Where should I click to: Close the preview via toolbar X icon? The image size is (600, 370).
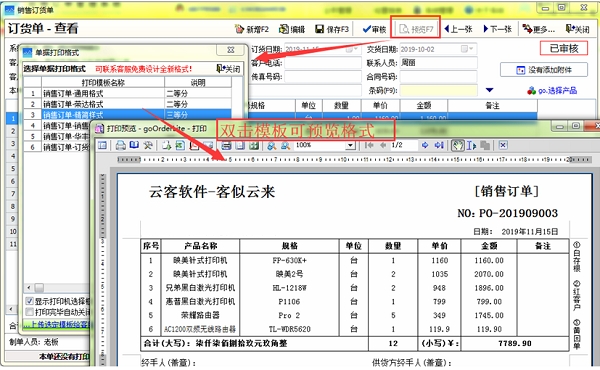503,145
